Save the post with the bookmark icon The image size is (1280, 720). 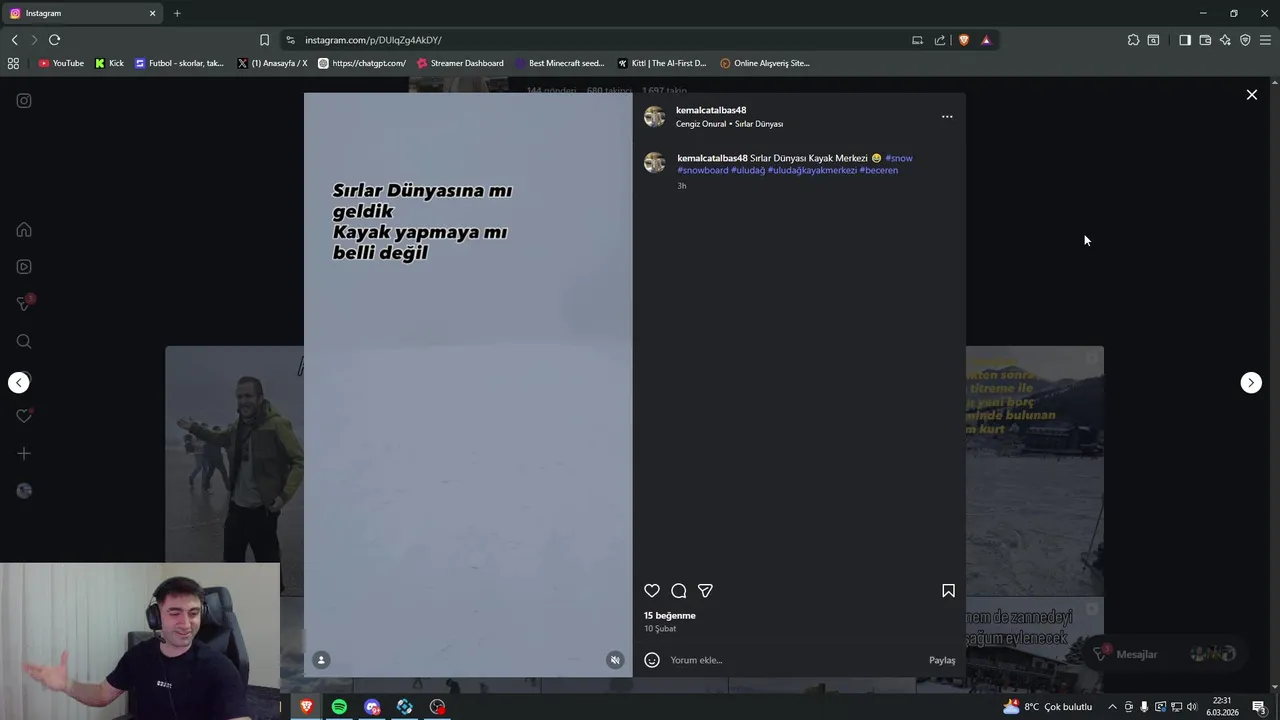[948, 591]
